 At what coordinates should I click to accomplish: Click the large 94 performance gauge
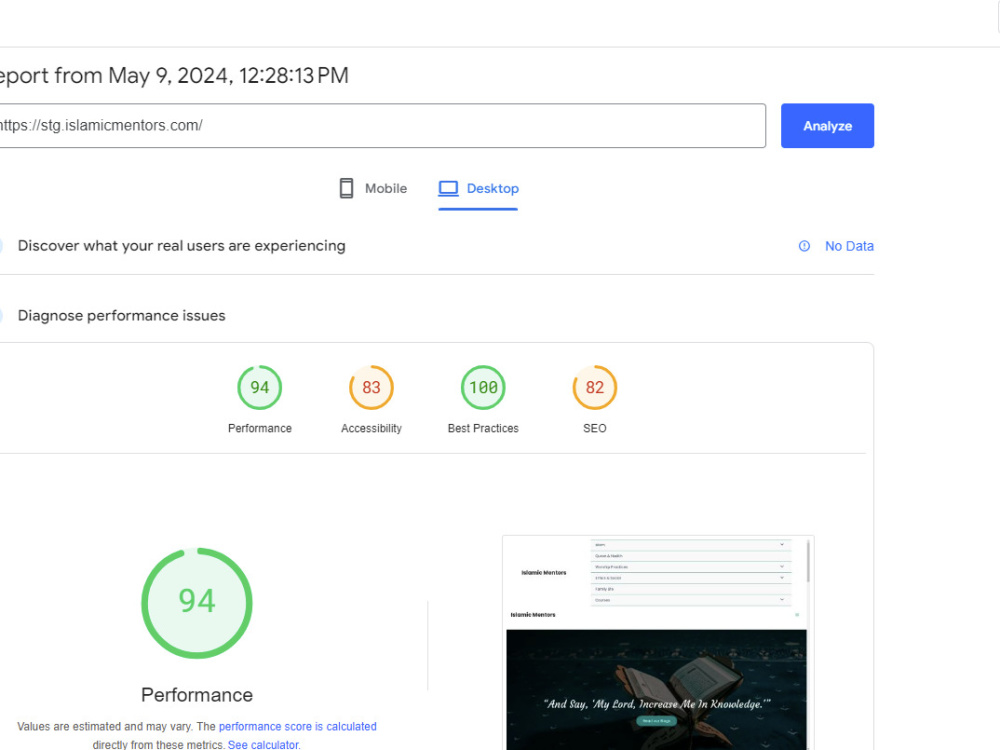click(197, 603)
